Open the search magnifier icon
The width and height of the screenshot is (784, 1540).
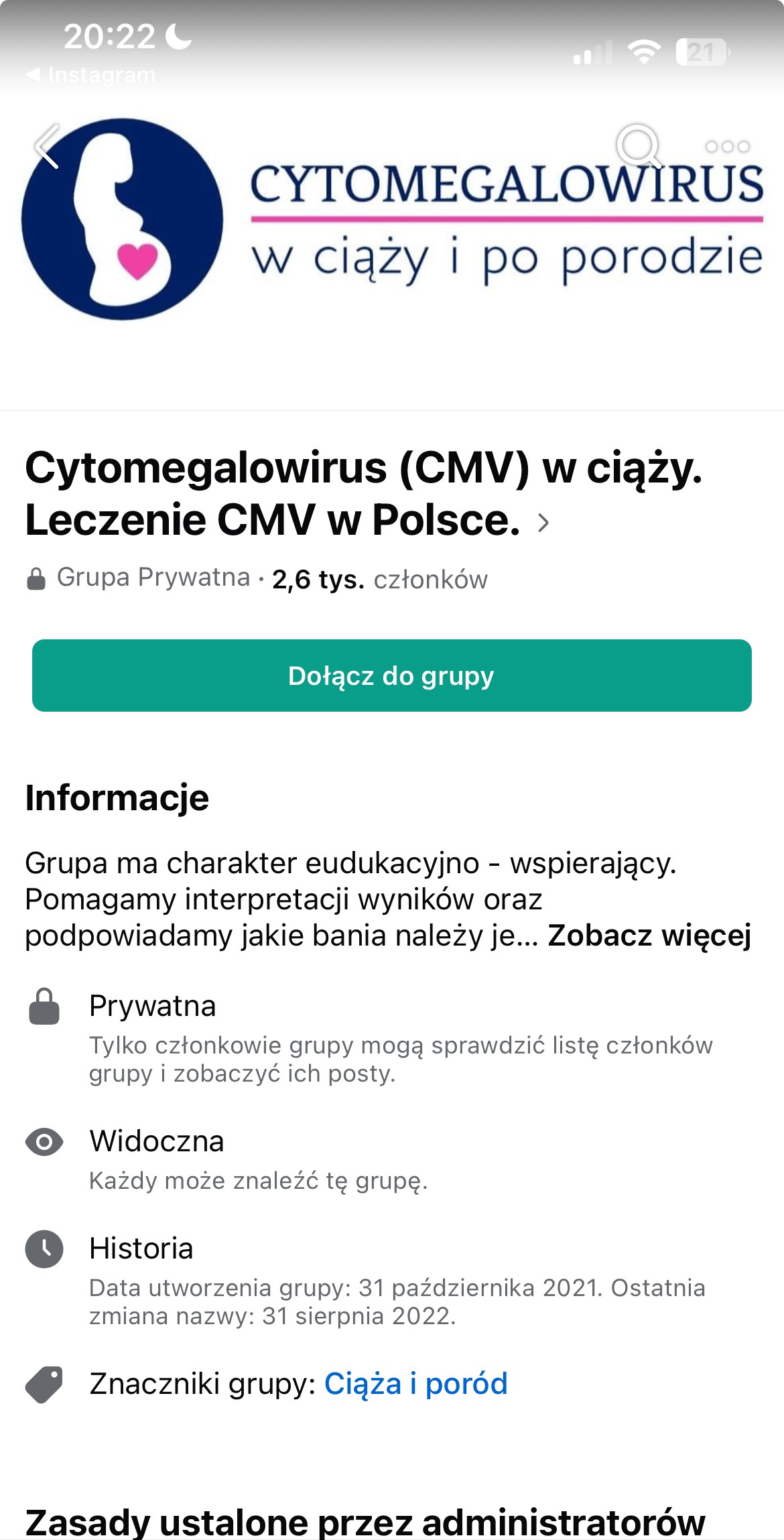click(639, 146)
